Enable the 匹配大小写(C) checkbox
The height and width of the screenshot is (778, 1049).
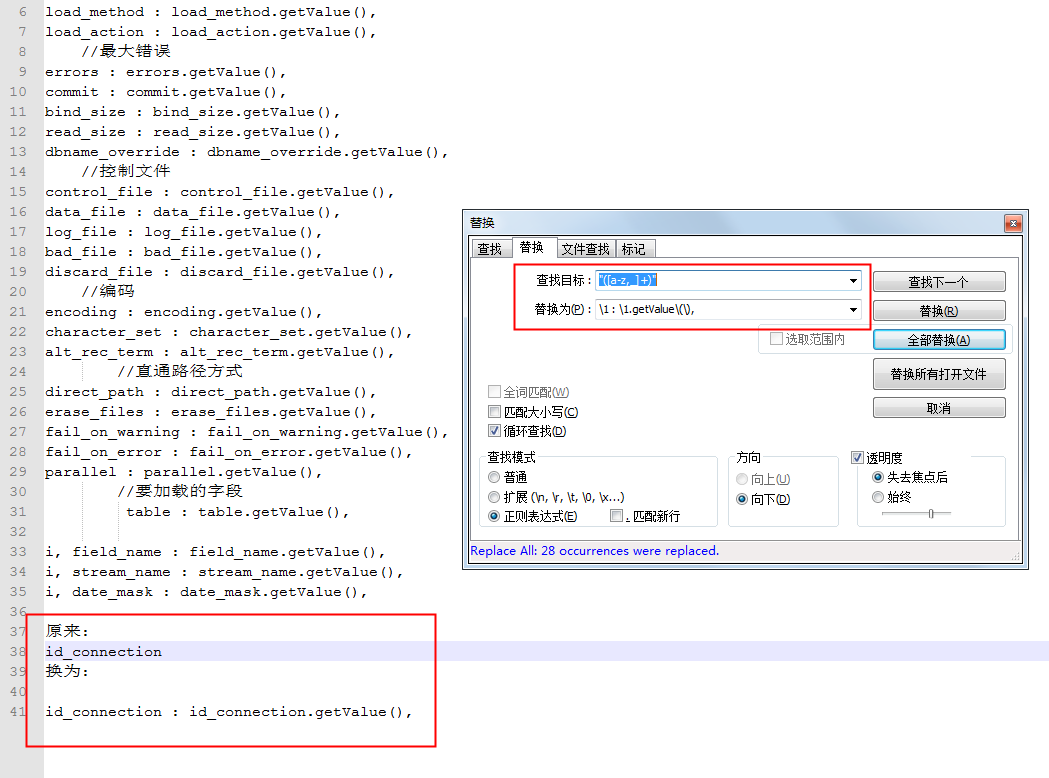pos(494,411)
